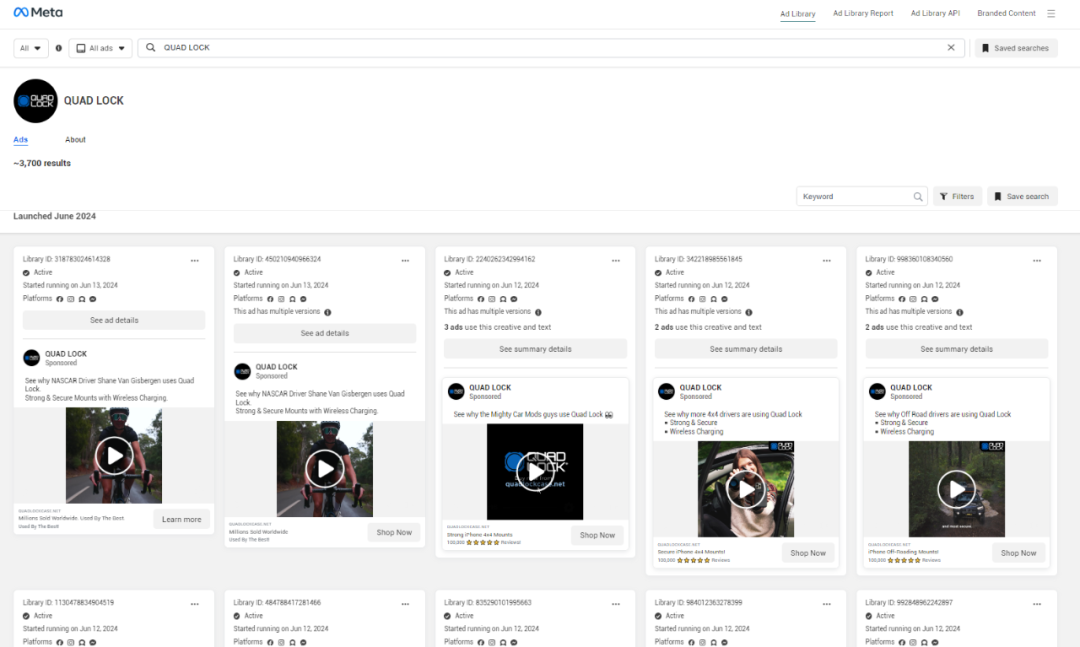See summary details for the Mighty Car Mods ad
Image resolution: width=1080 pixels, height=647 pixels.
(535, 349)
